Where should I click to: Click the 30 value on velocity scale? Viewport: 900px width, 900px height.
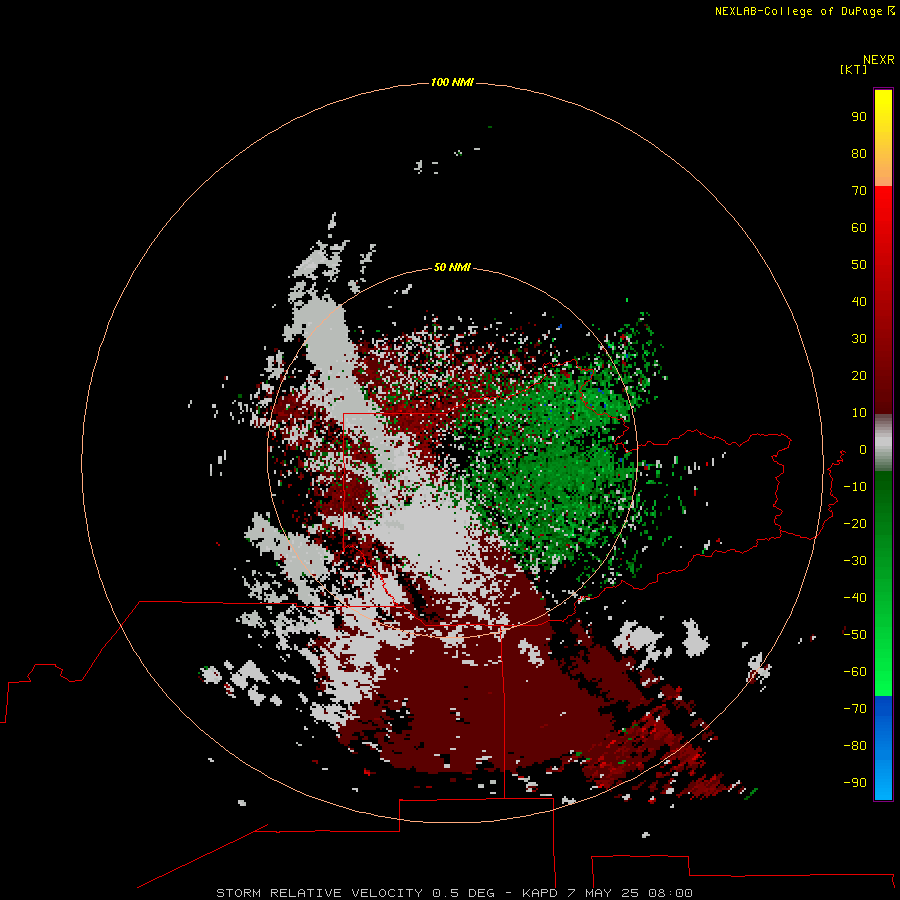tap(859, 339)
